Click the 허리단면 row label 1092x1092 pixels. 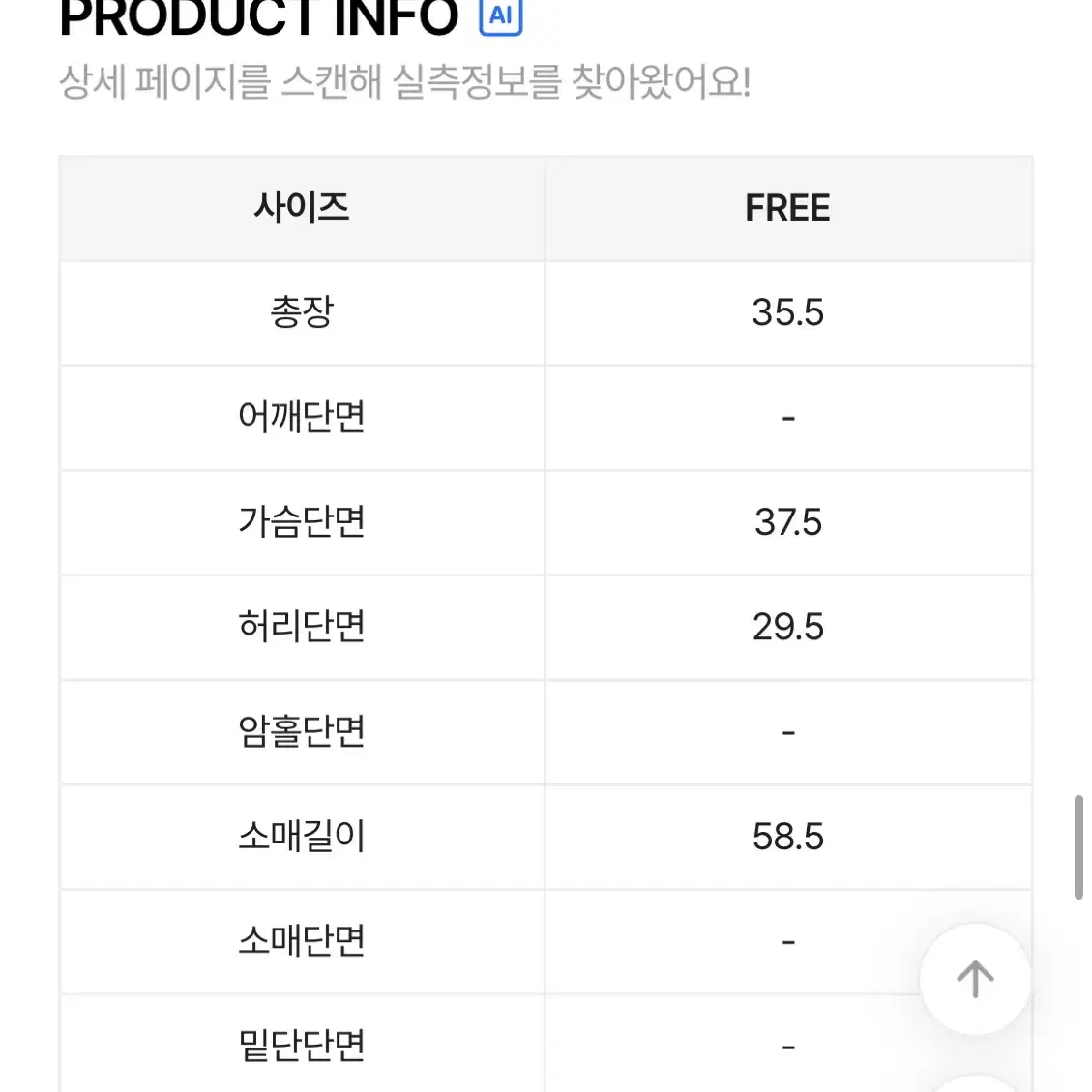(302, 627)
